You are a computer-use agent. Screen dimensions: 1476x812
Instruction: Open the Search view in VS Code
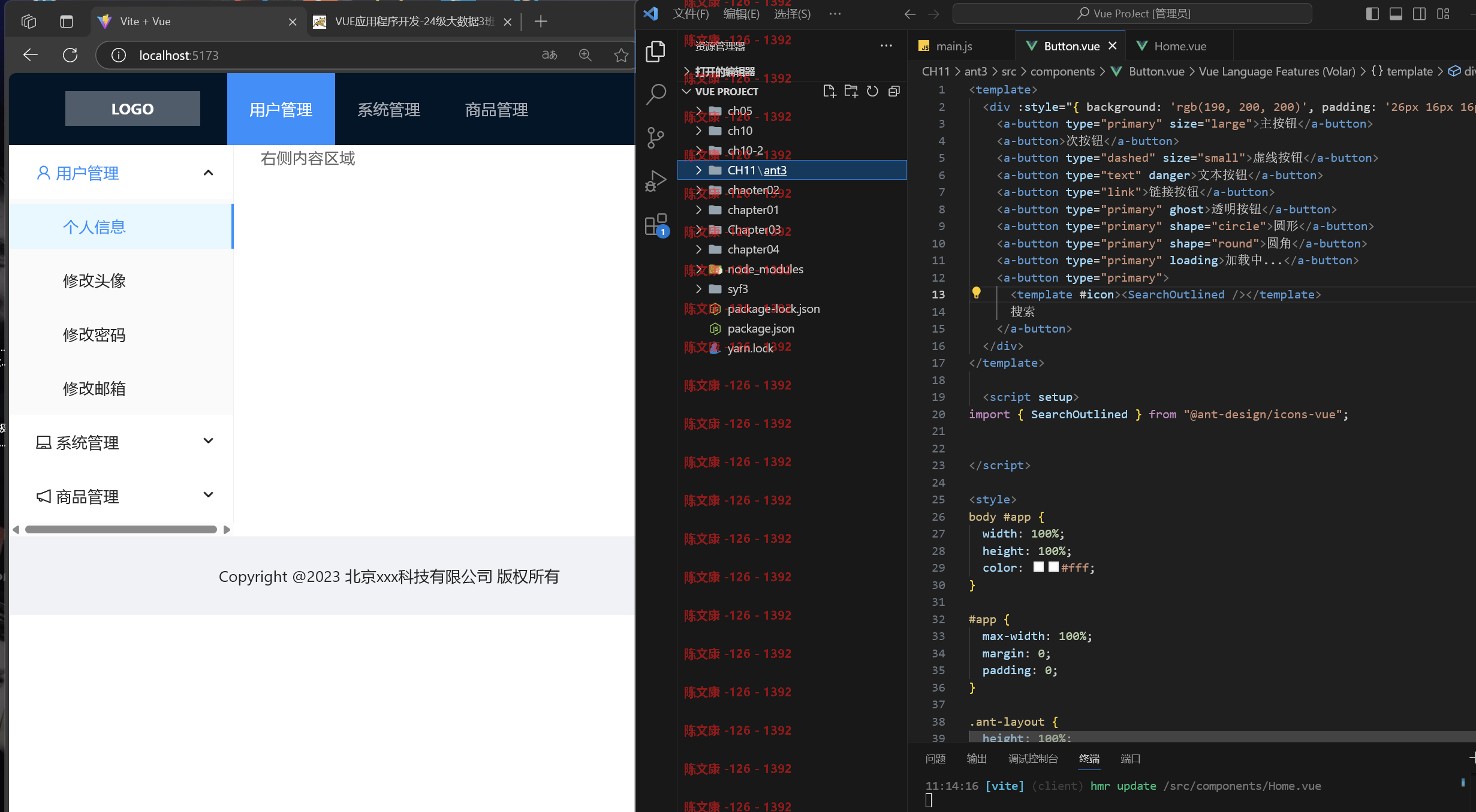tap(655, 94)
